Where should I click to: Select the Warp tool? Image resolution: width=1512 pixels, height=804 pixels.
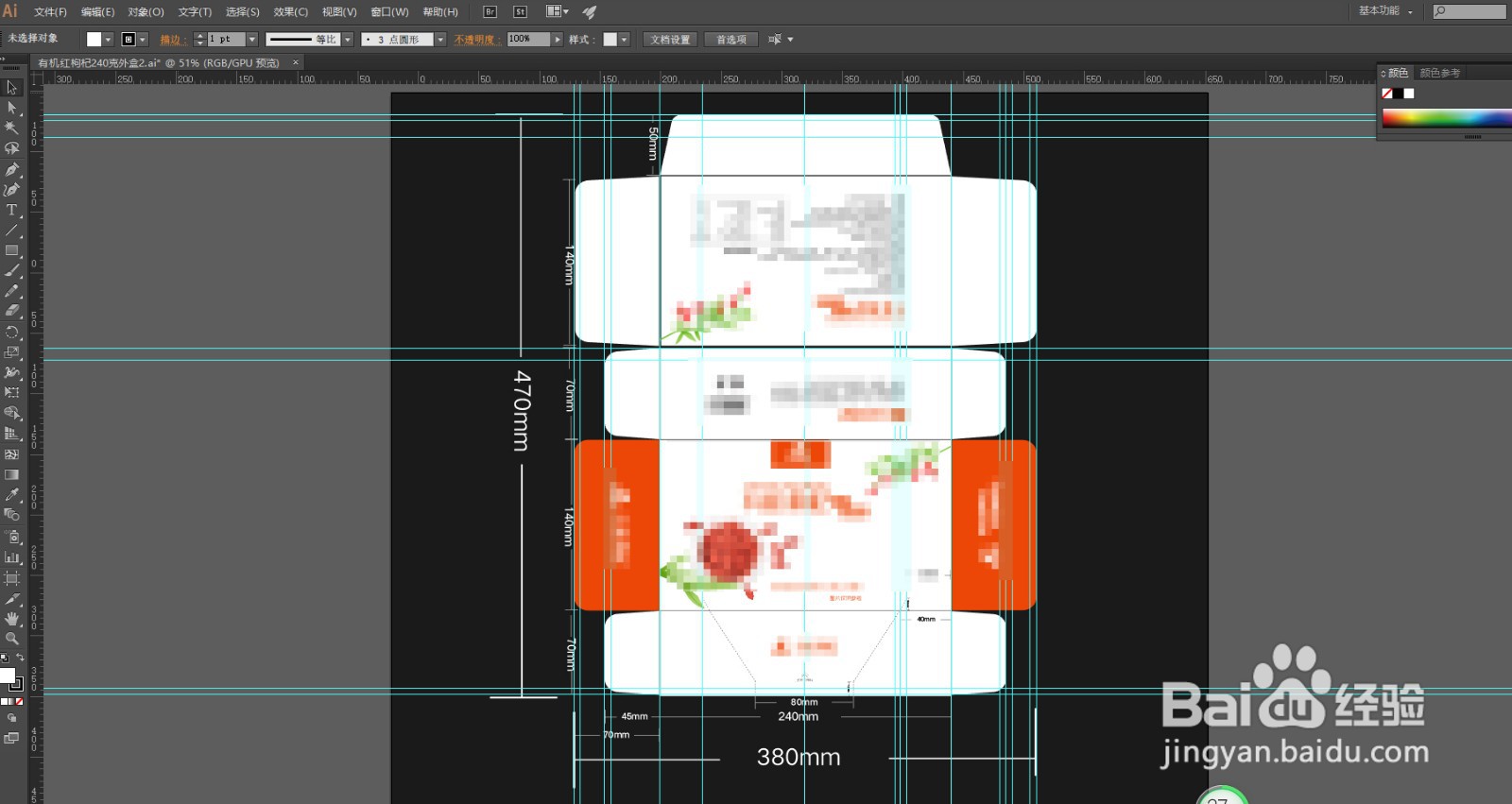[11, 372]
